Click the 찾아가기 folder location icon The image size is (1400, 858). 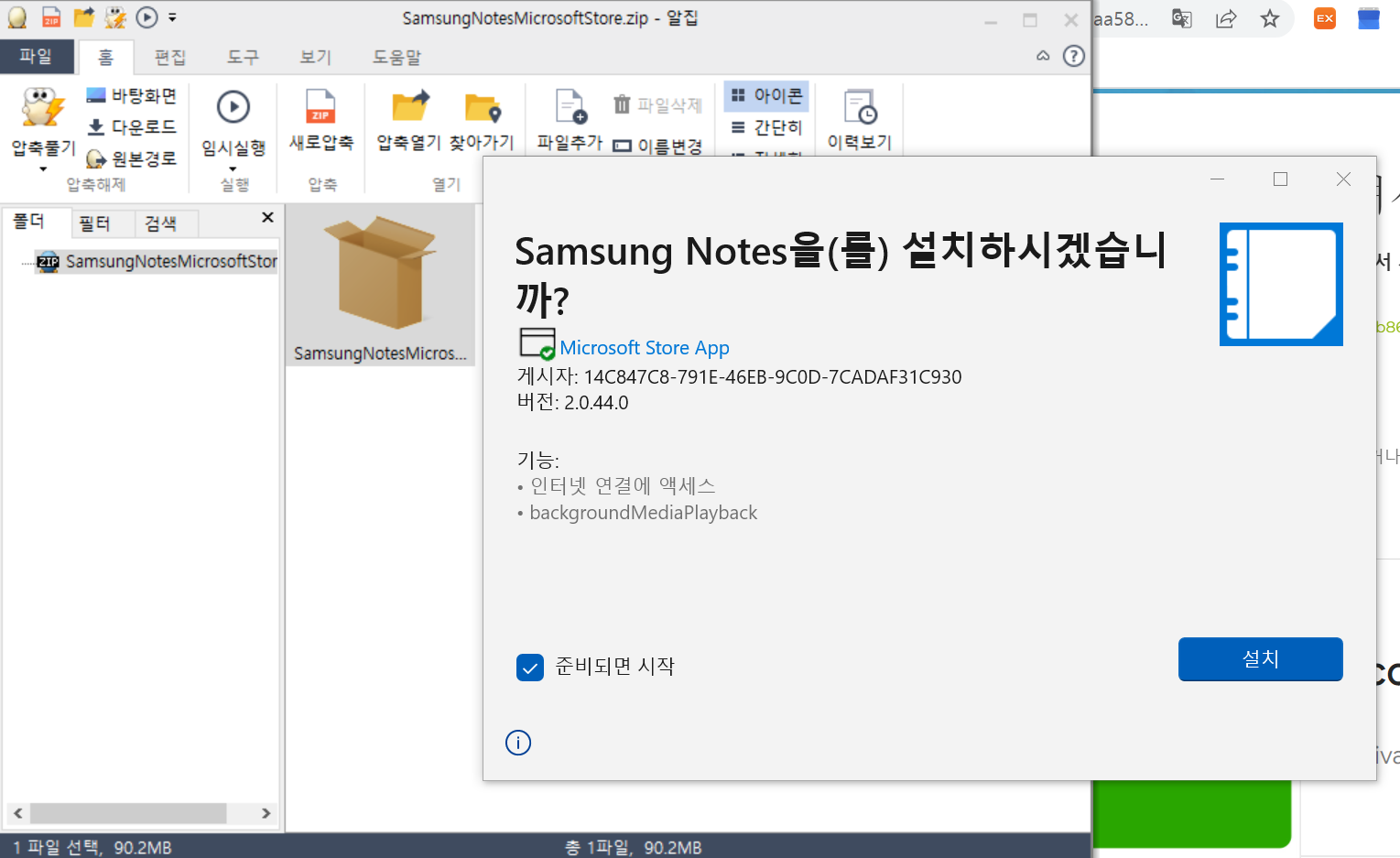(482, 107)
